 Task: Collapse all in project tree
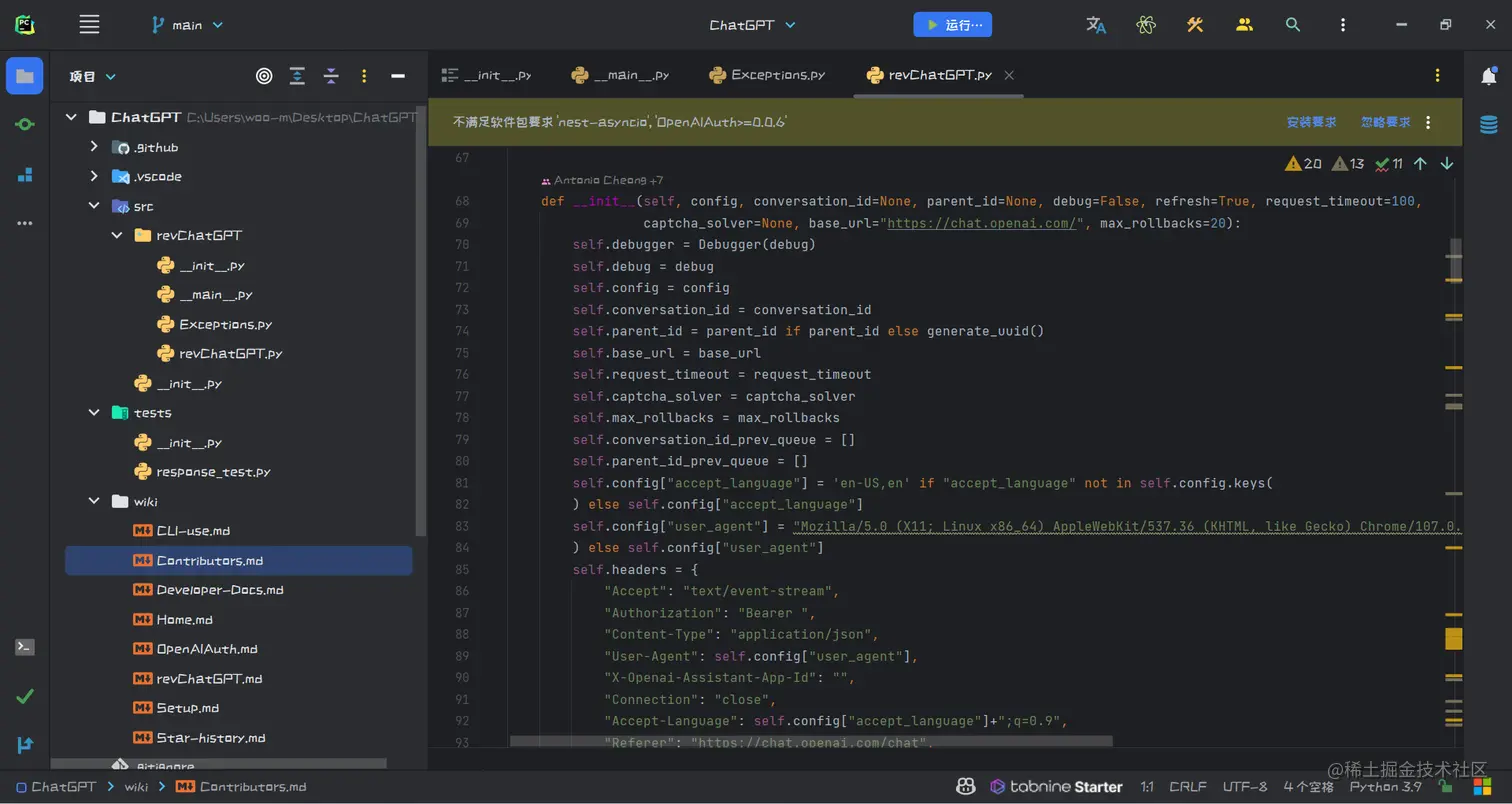pyautogui.click(x=331, y=76)
